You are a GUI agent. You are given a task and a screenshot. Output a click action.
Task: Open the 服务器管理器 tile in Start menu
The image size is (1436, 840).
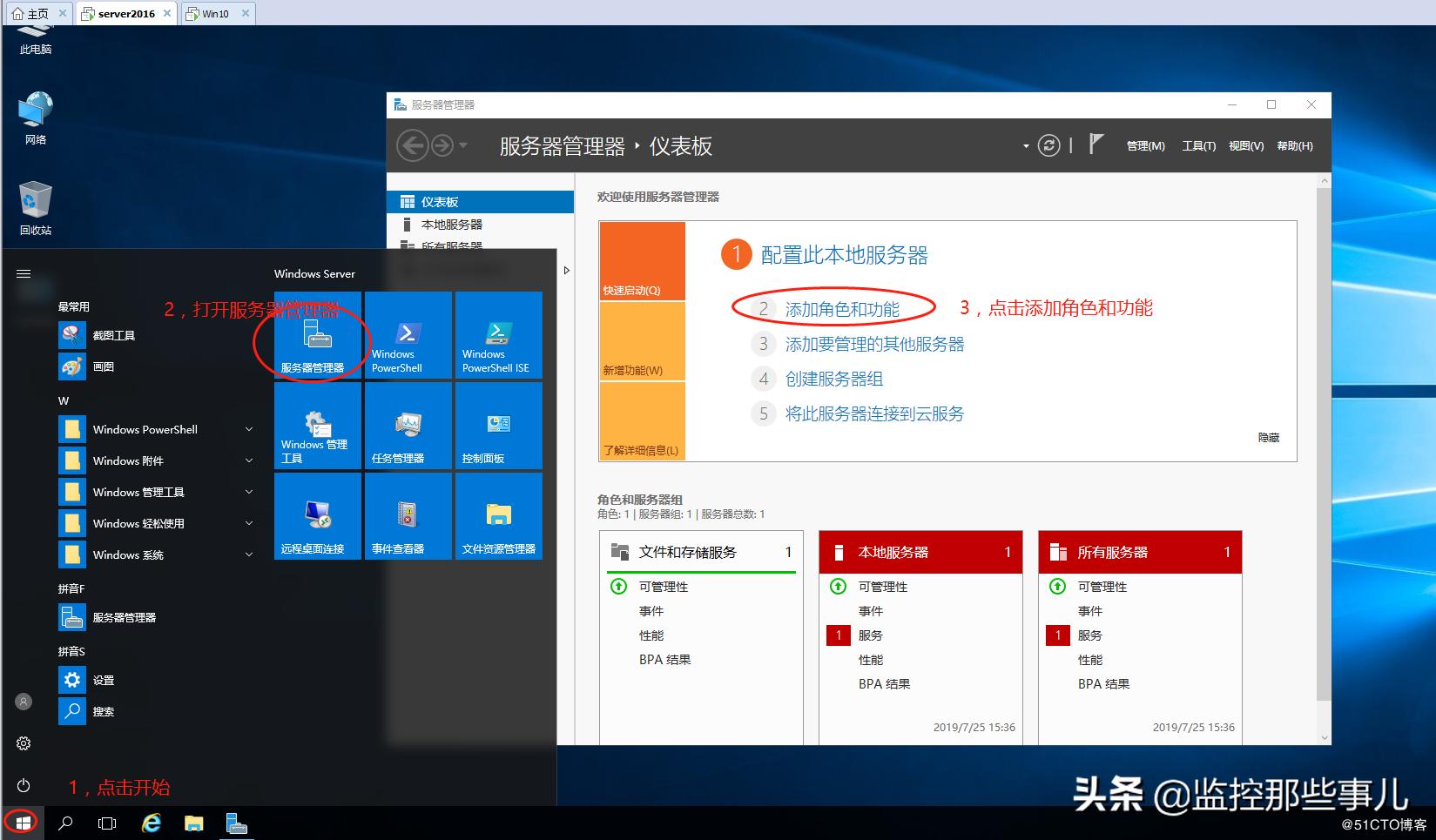coord(316,335)
